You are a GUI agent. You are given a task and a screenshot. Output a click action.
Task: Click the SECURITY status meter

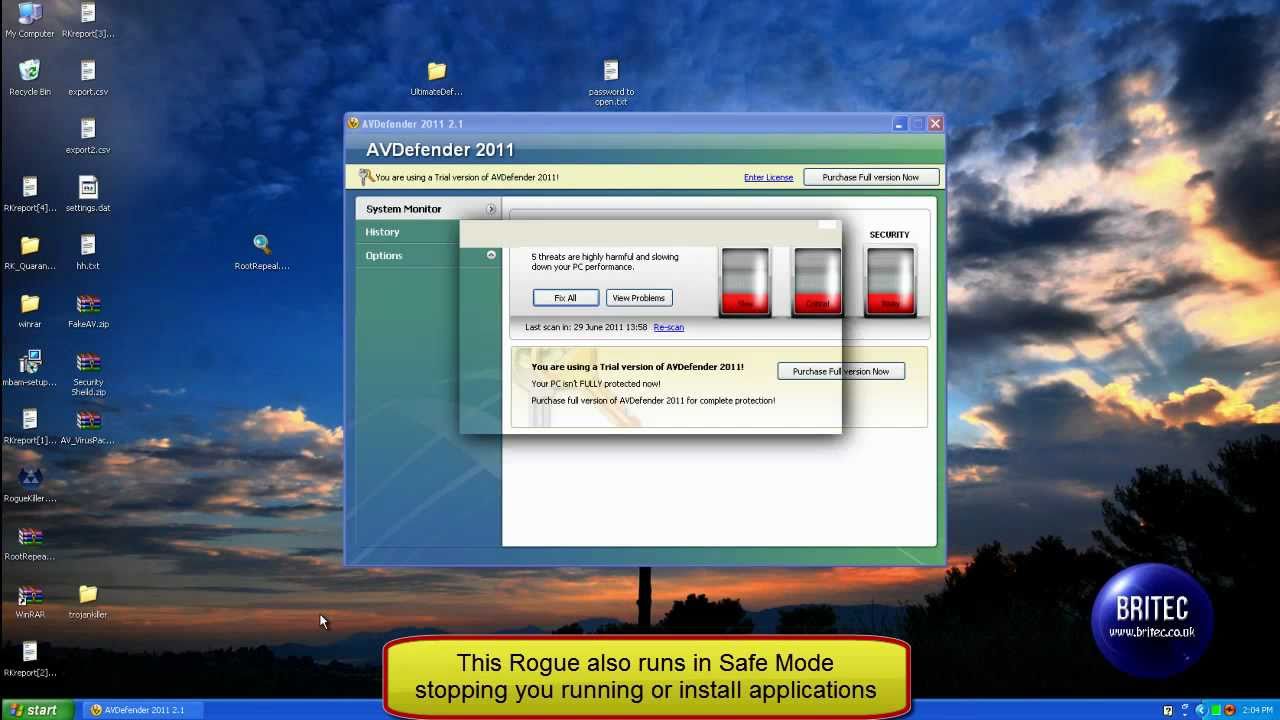tap(890, 281)
